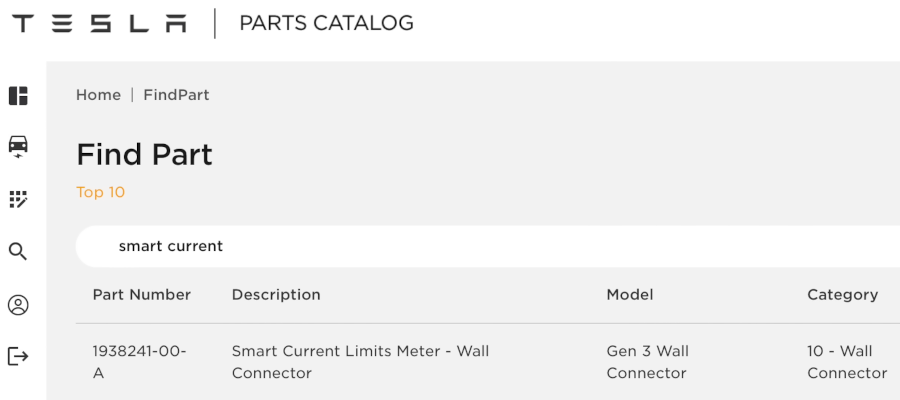Click the Model column header
900x400 pixels.
point(630,295)
